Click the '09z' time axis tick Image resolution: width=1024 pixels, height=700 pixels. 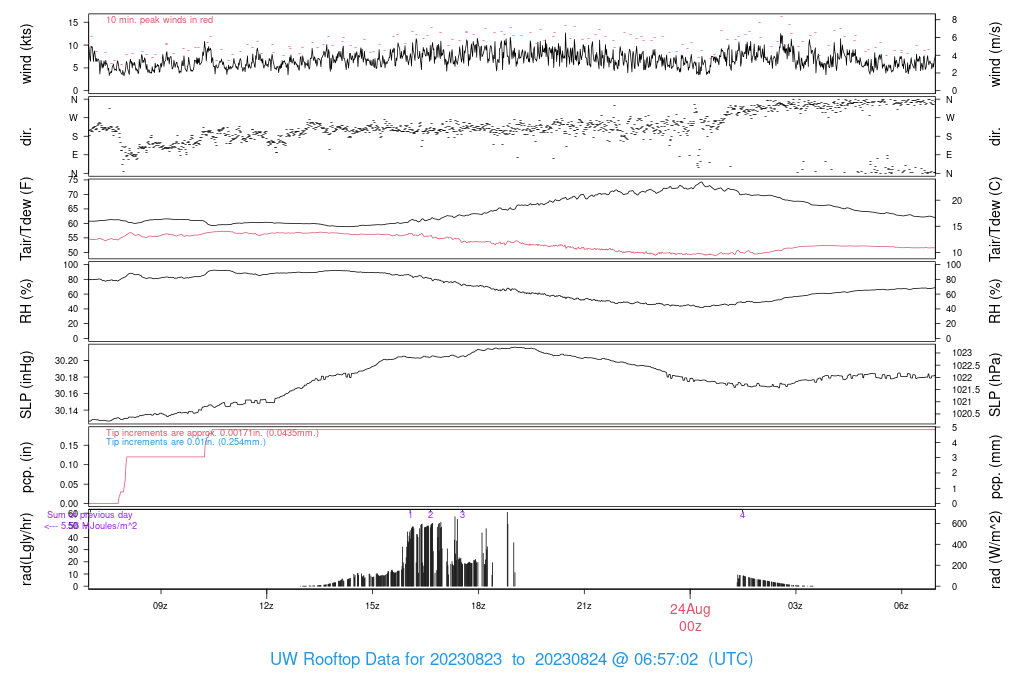pyautogui.click(x=160, y=606)
